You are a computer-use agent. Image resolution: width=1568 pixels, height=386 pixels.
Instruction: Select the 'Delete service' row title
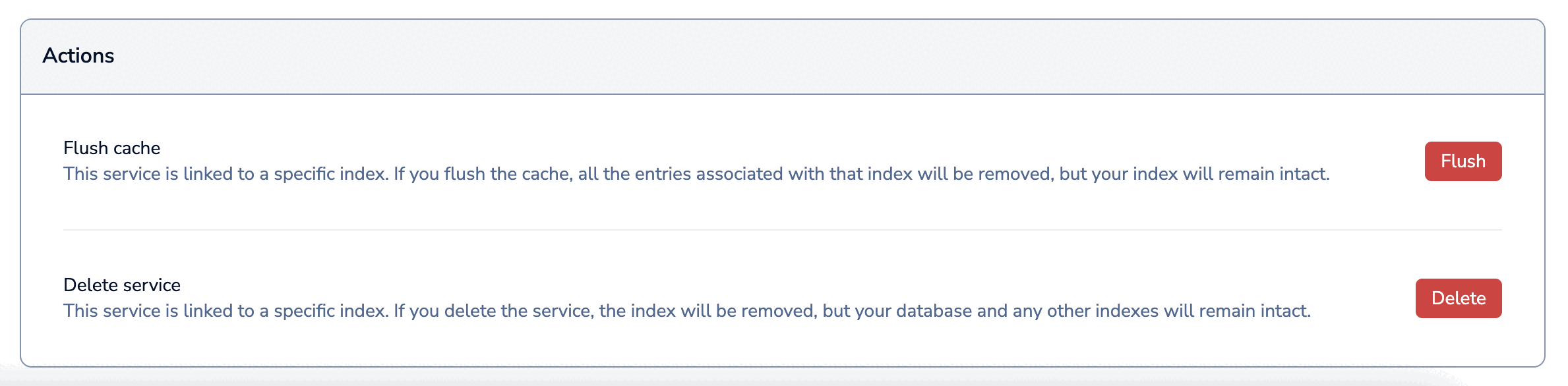122,285
